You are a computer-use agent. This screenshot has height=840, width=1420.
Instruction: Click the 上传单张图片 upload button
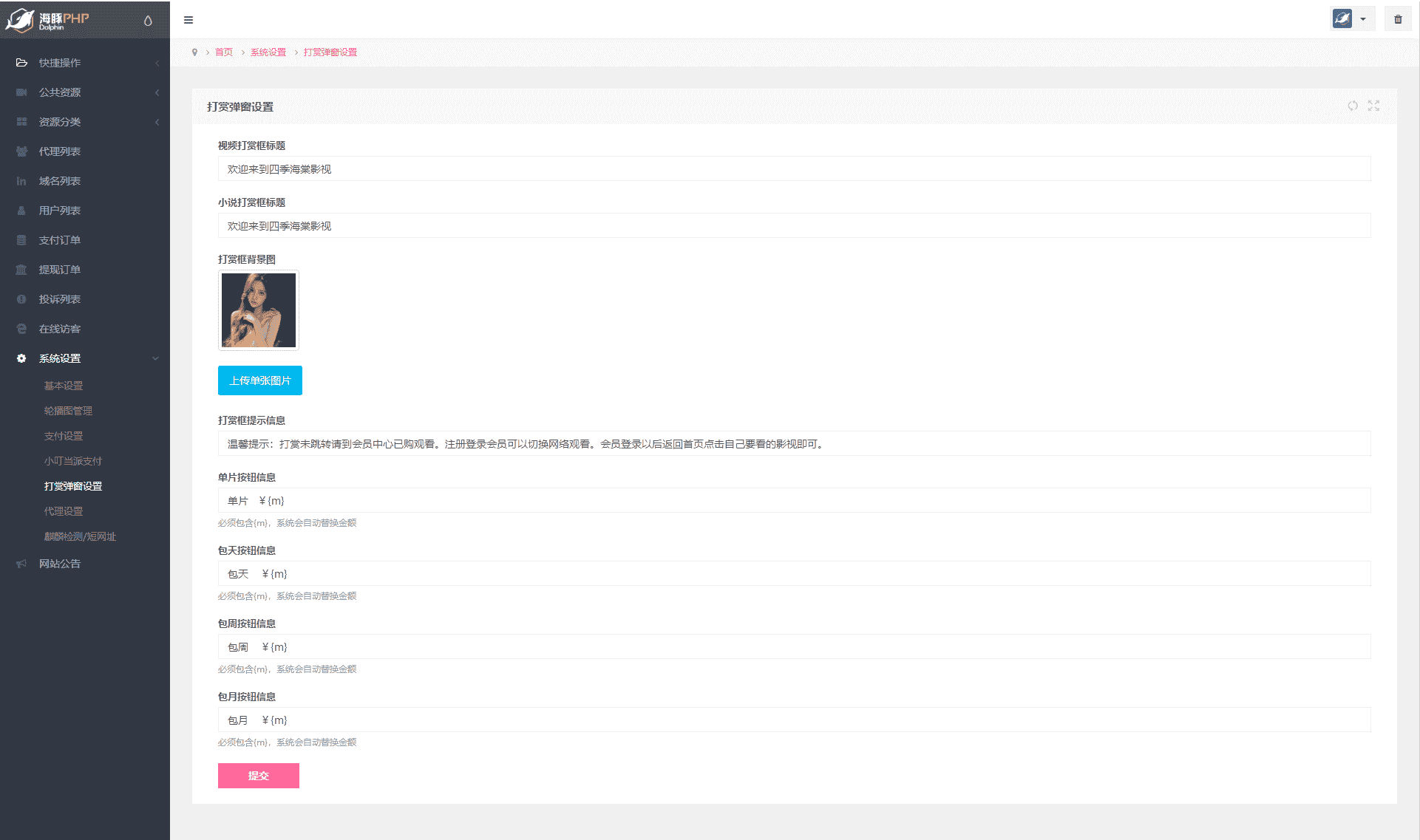point(260,380)
